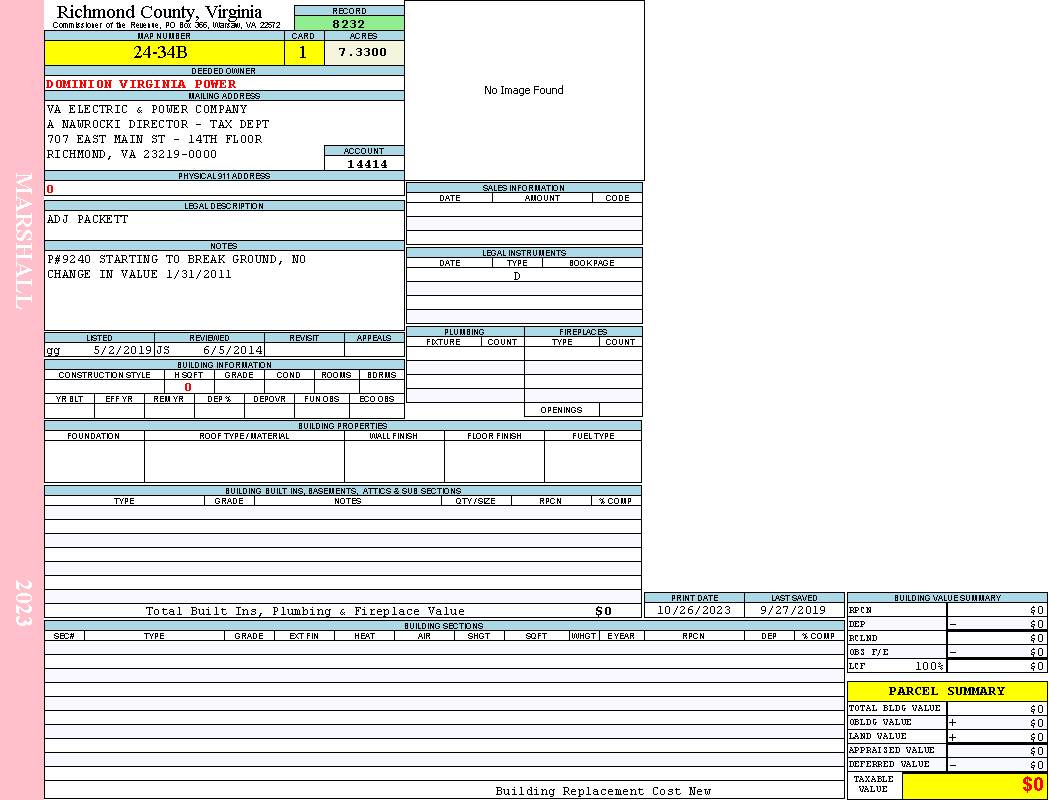The width and height of the screenshot is (1050, 800).
Task: Select deeded owner Dominion Virginia Power
Action: coord(141,84)
